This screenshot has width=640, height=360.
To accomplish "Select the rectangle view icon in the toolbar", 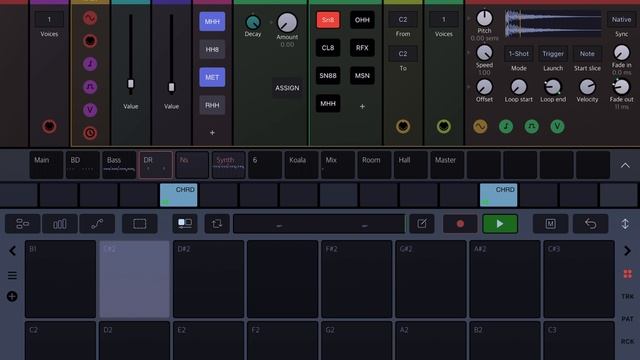I will (x=140, y=224).
